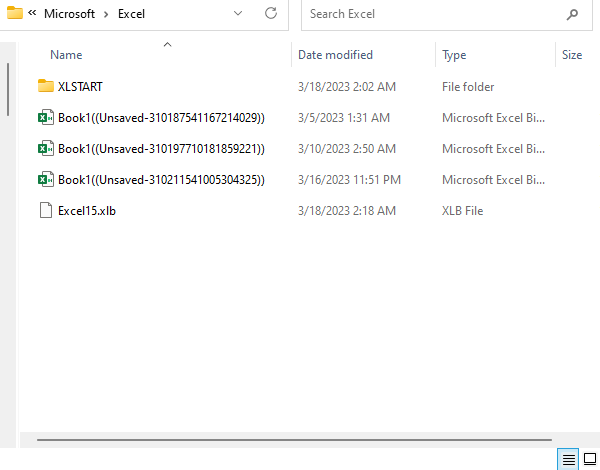Click Excel icon of Book1 Unsaved-310197710181859221
The image size is (600, 470).
(x=46, y=148)
